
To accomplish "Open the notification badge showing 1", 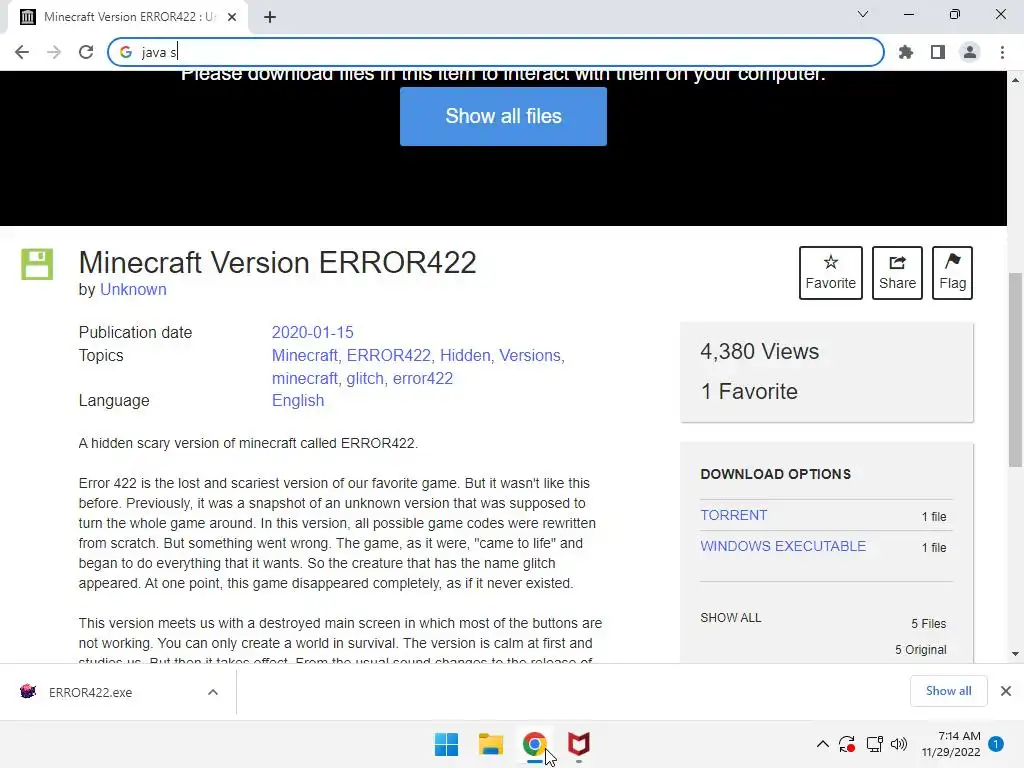I will pyautogui.click(x=995, y=744).
